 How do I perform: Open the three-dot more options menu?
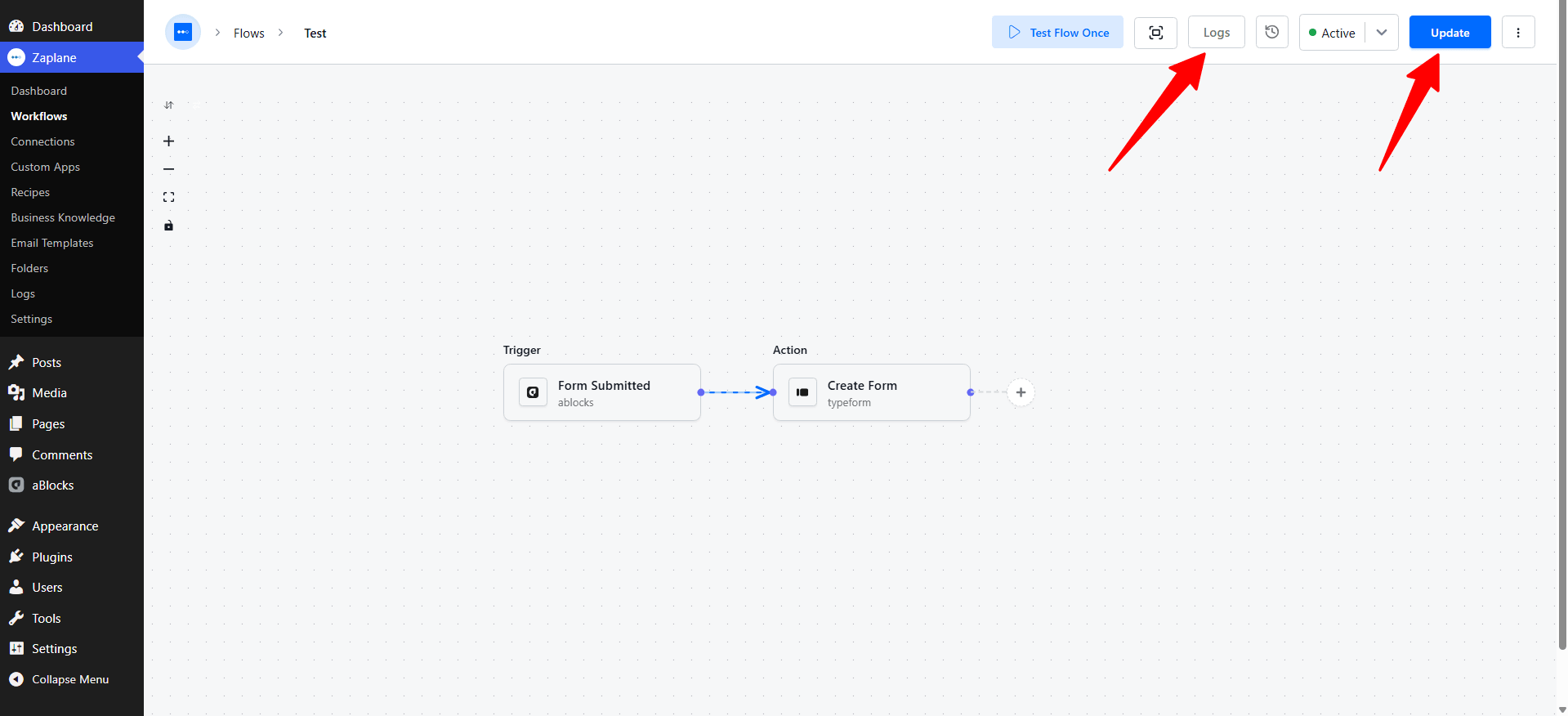(x=1518, y=33)
